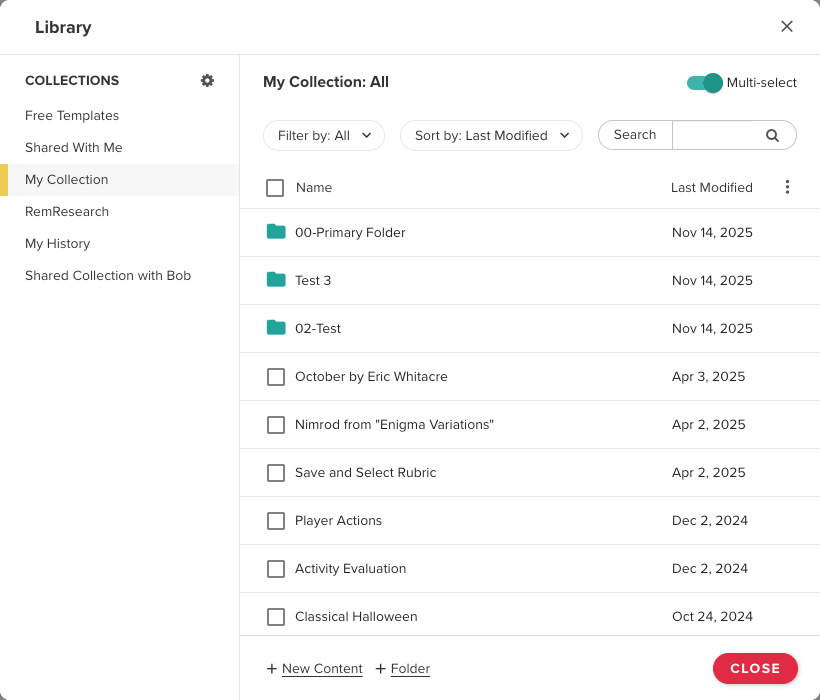Tick the October by Eric Whitacre checkbox

tap(276, 377)
